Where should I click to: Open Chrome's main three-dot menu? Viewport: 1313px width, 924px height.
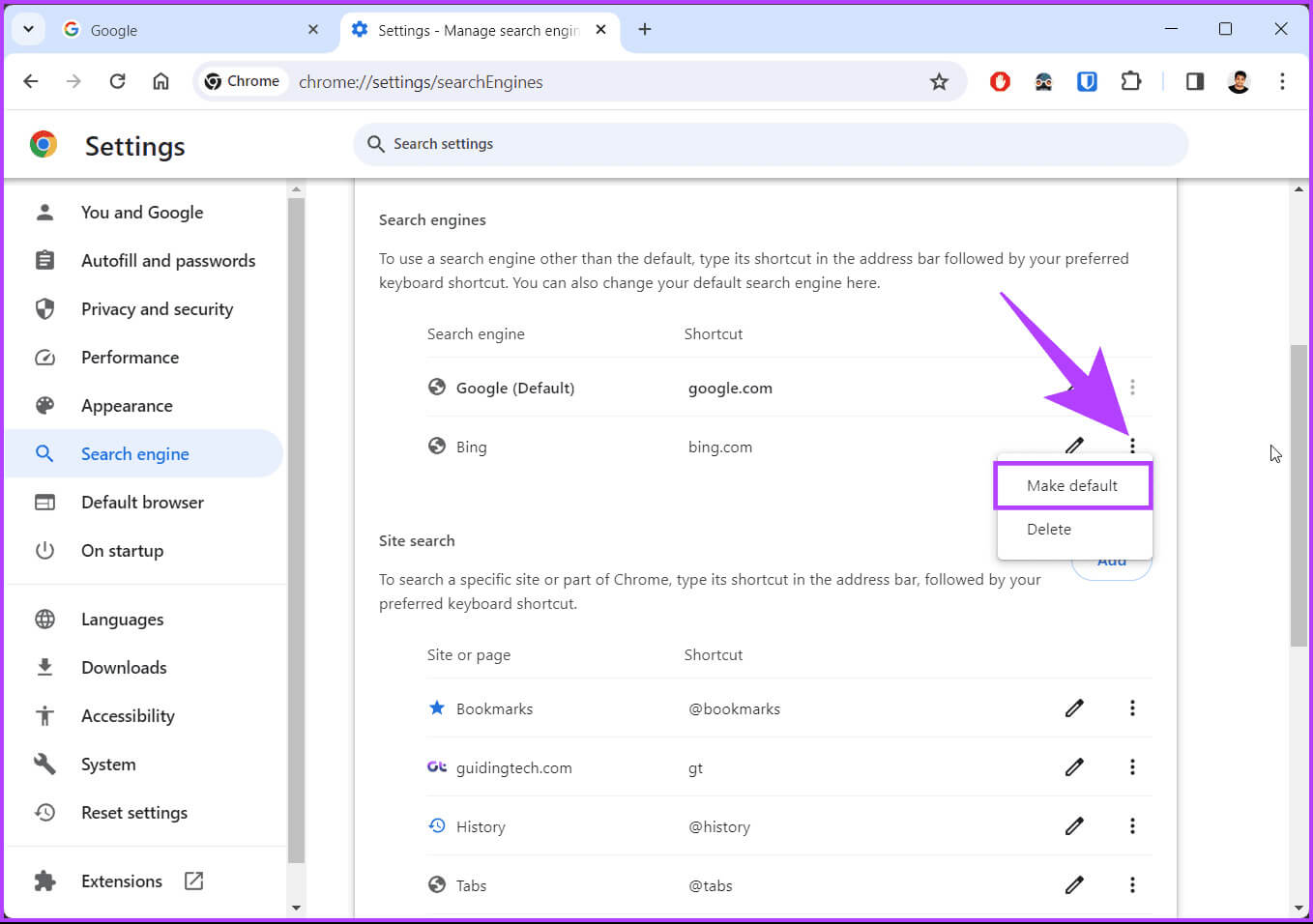(x=1282, y=82)
